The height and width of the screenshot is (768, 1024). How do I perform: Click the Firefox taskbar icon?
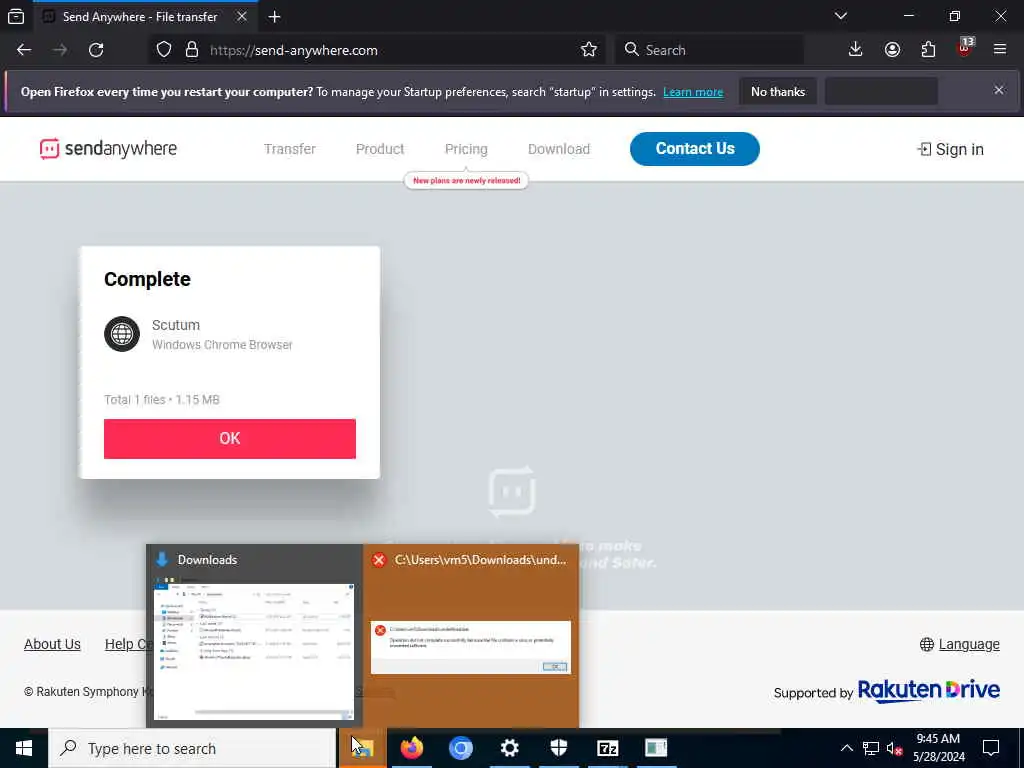pyautogui.click(x=411, y=748)
